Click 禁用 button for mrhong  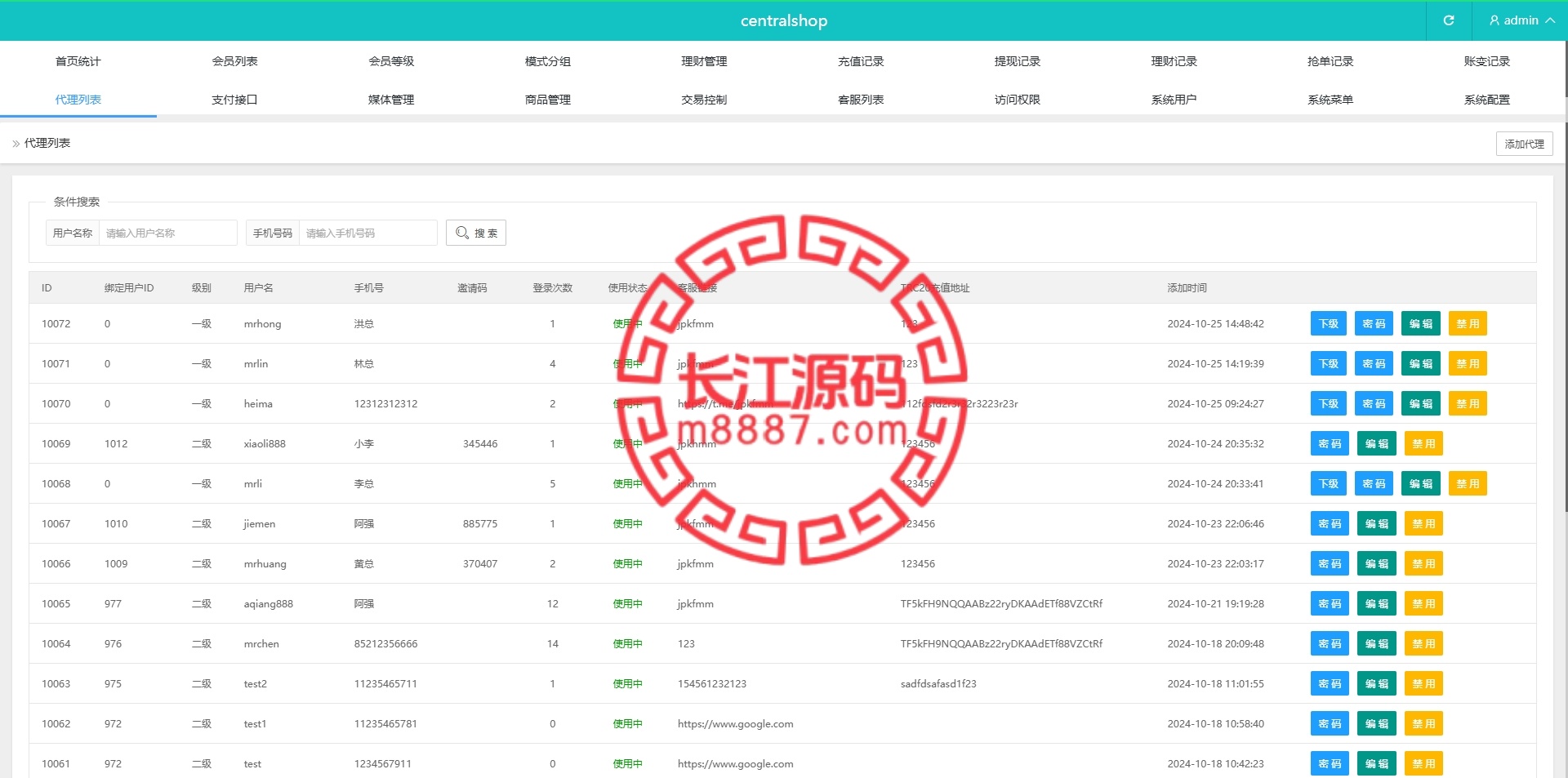coord(1468,323)
